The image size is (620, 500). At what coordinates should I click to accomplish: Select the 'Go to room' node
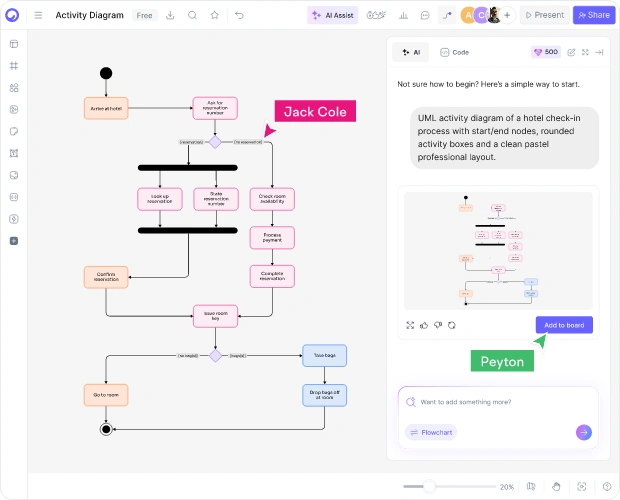106,395
